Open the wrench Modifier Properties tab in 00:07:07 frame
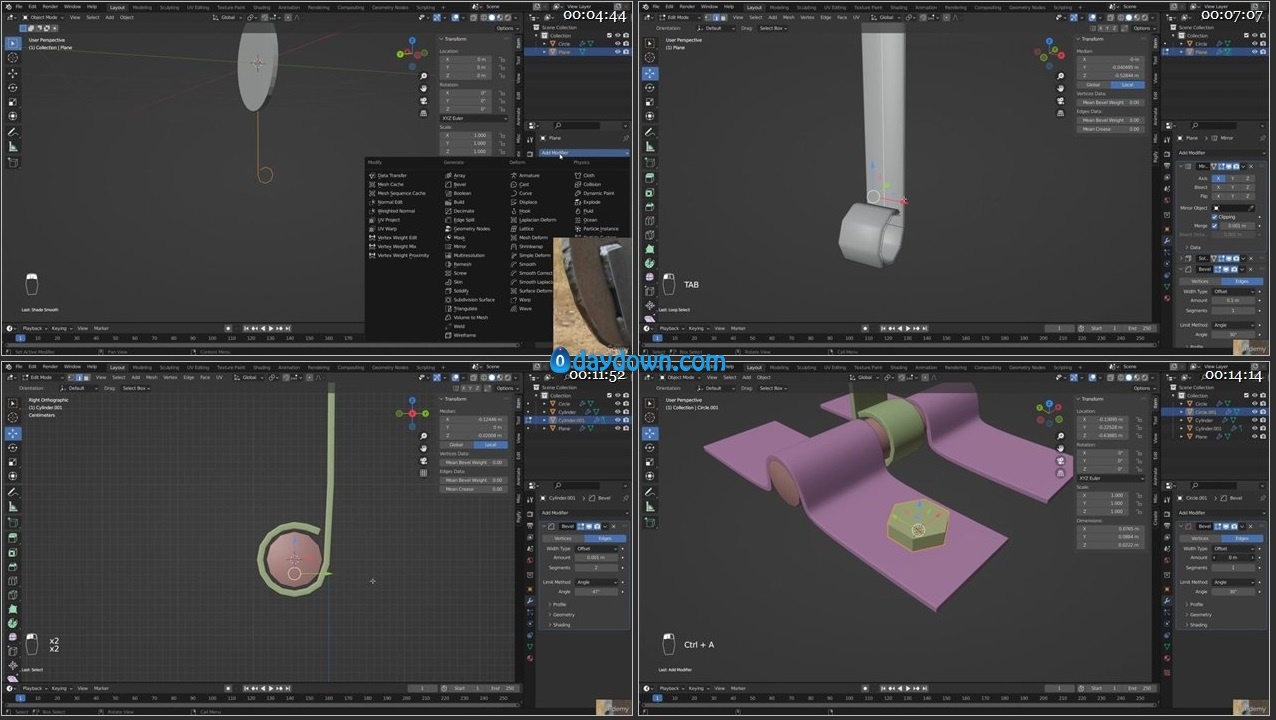The width and height of the screenshot is (1276, 720). [1167, 240]
